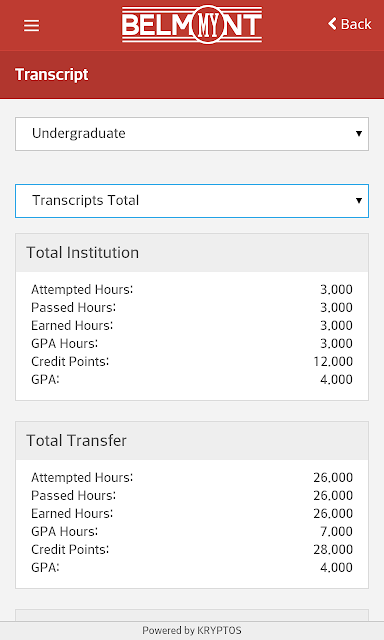The height and width of the screenshot is (640, 384).
Task: Click the Powered by KRYPTOS footer
Action: 192,630
